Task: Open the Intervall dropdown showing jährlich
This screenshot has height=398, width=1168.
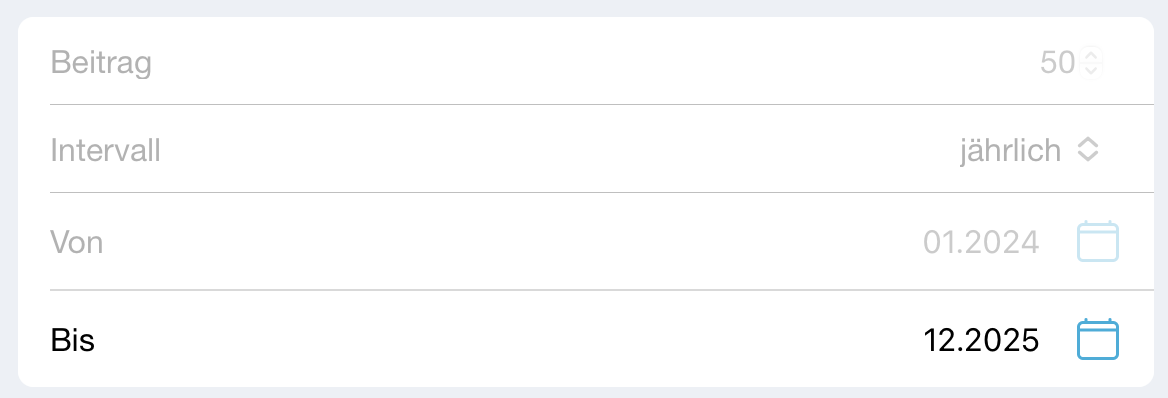Action: click(x=1029, y=151)
